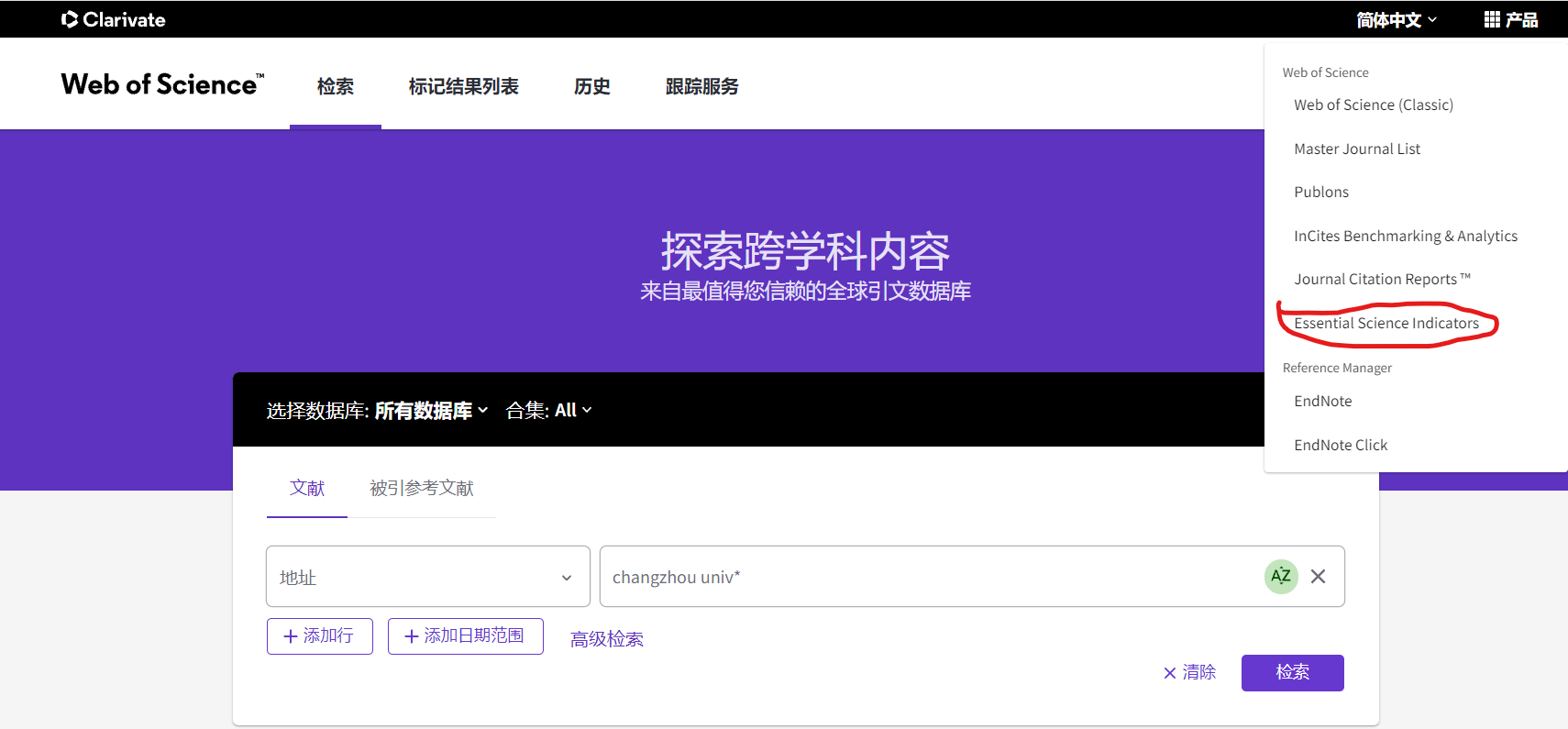Open EndNote Click
The height and width of the screenshot is (729, 1568).
(1341, 445)
